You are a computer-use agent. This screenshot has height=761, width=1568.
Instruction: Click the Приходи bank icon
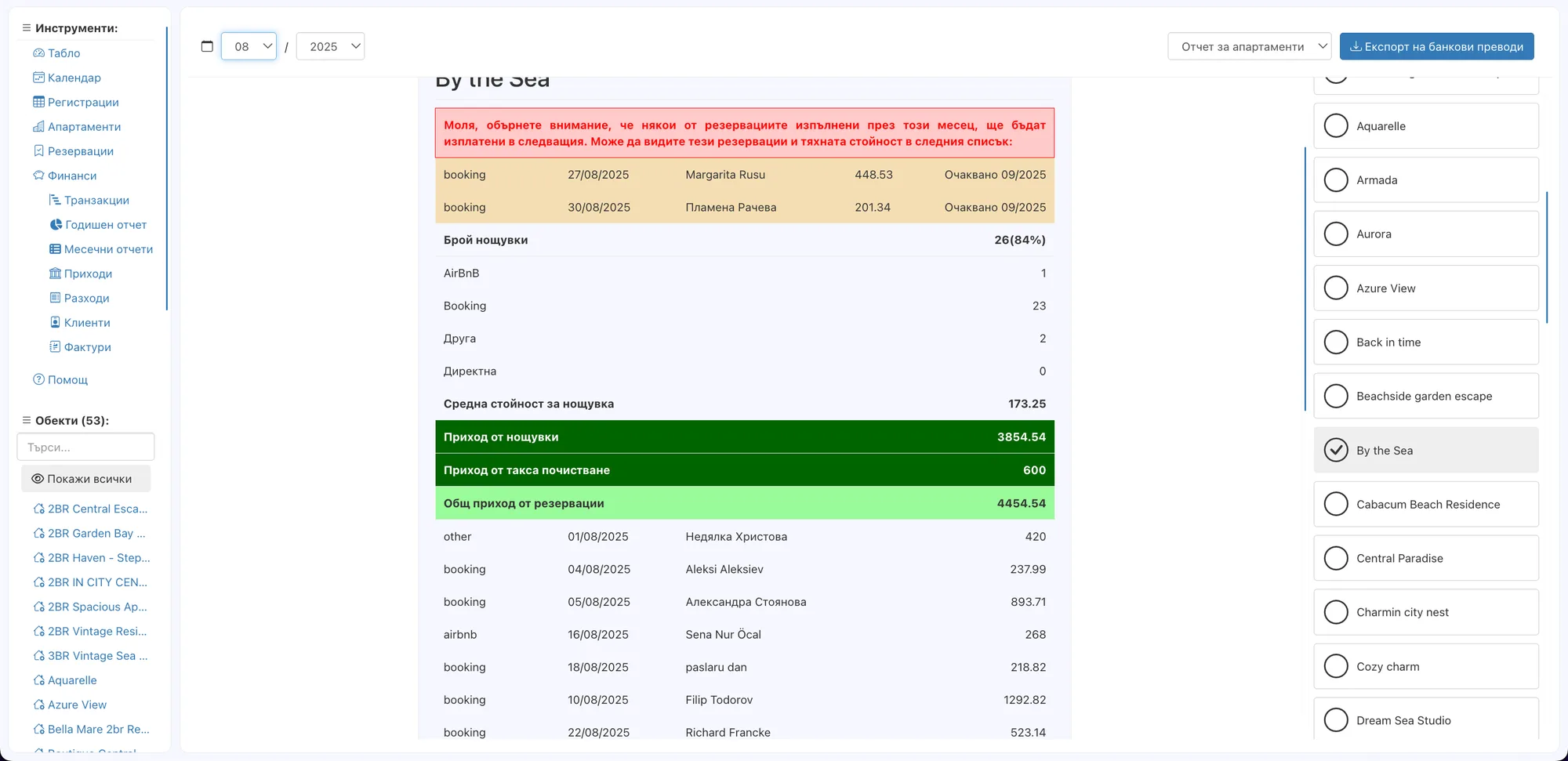coord(55,274)
